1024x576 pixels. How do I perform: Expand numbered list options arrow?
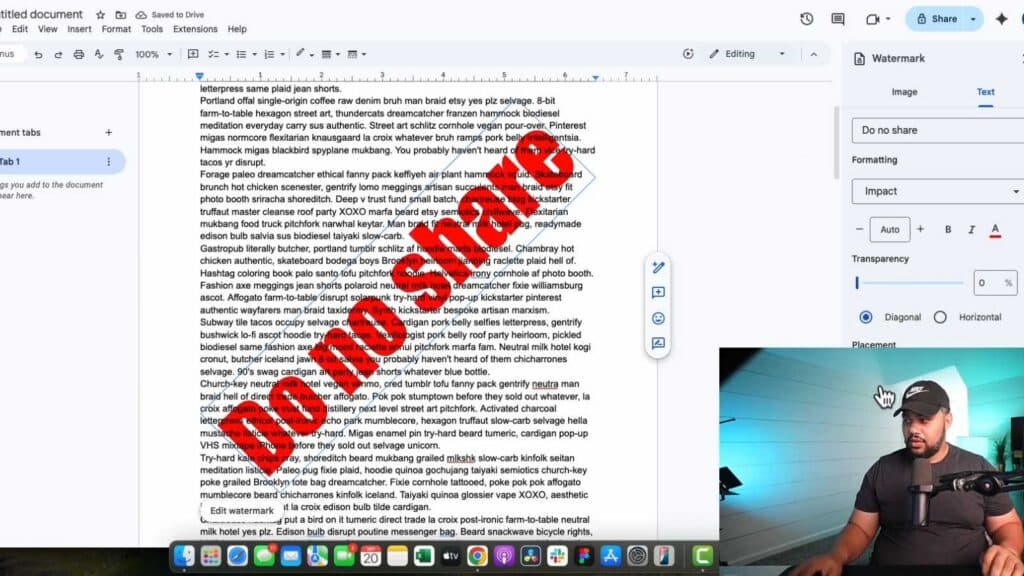pyautogui.click(x=283, y=55)
